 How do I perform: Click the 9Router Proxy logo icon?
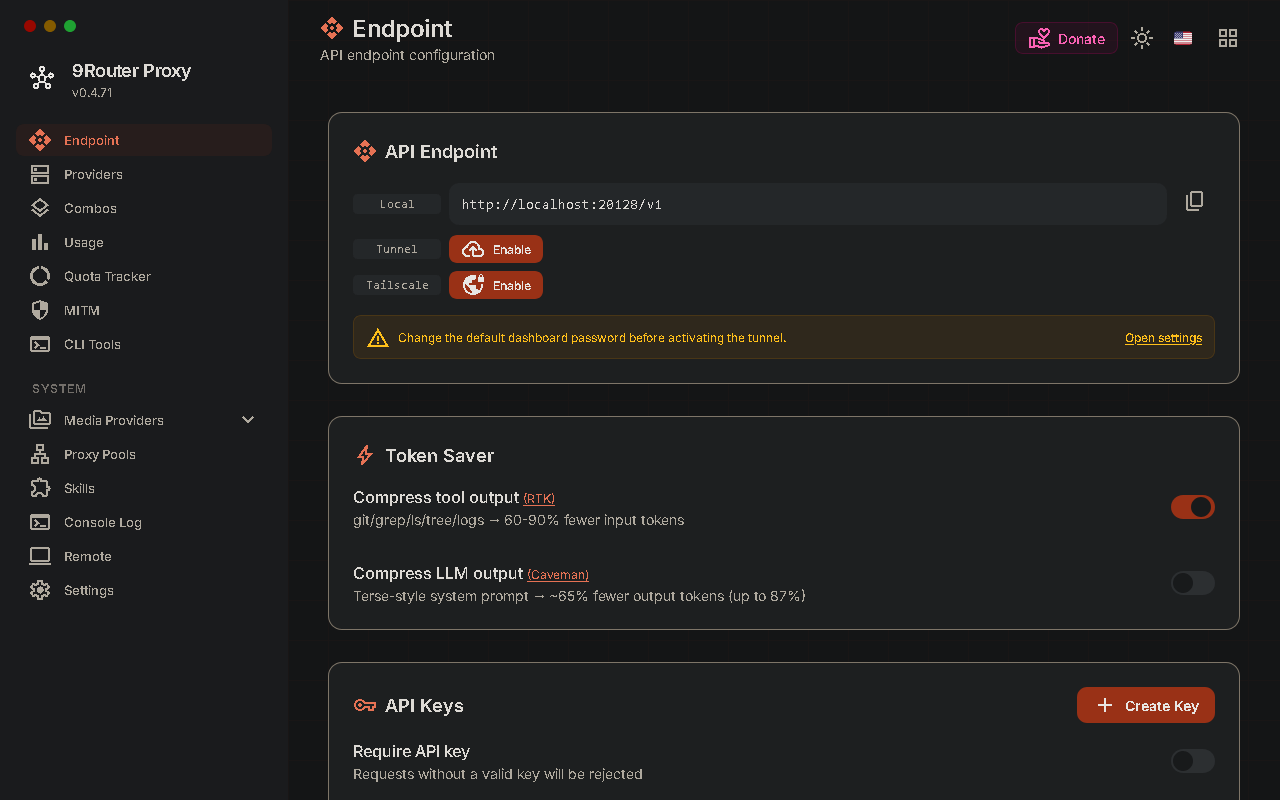(42, 78)
